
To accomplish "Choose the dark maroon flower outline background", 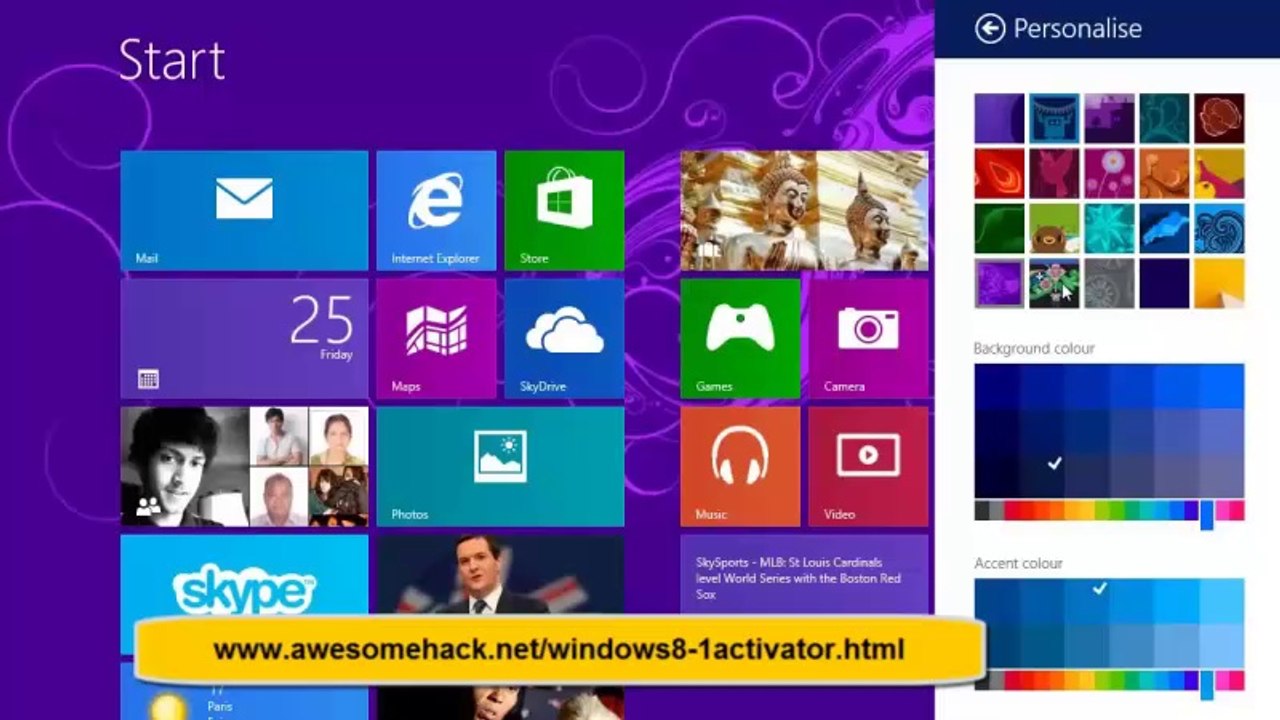I will tap(1220, 119).
